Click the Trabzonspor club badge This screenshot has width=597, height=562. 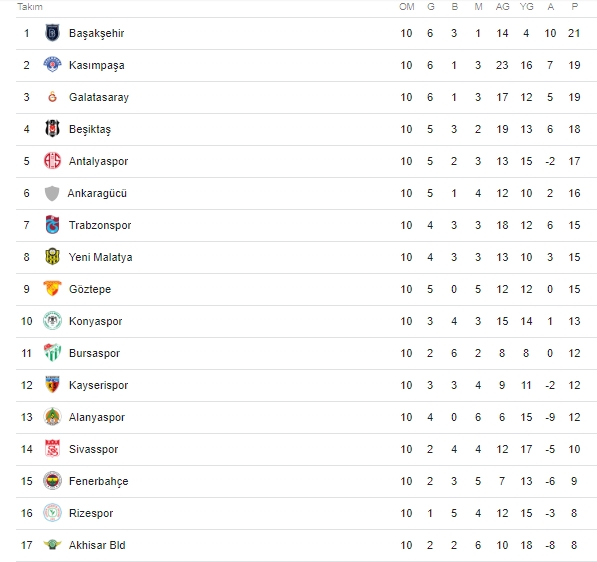52,225
